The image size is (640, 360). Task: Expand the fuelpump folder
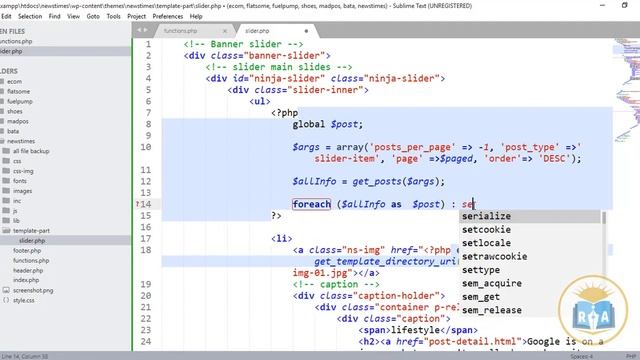(20, 101)
